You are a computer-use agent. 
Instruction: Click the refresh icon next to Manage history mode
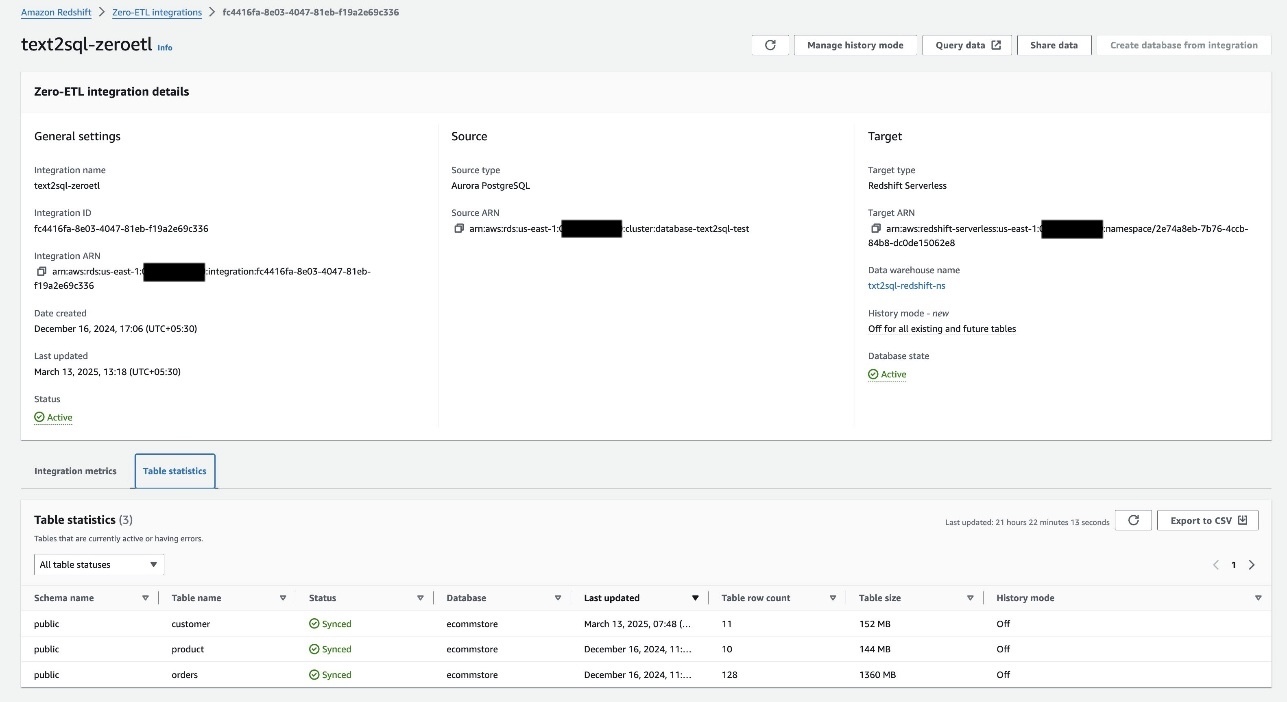click(770, 46)
